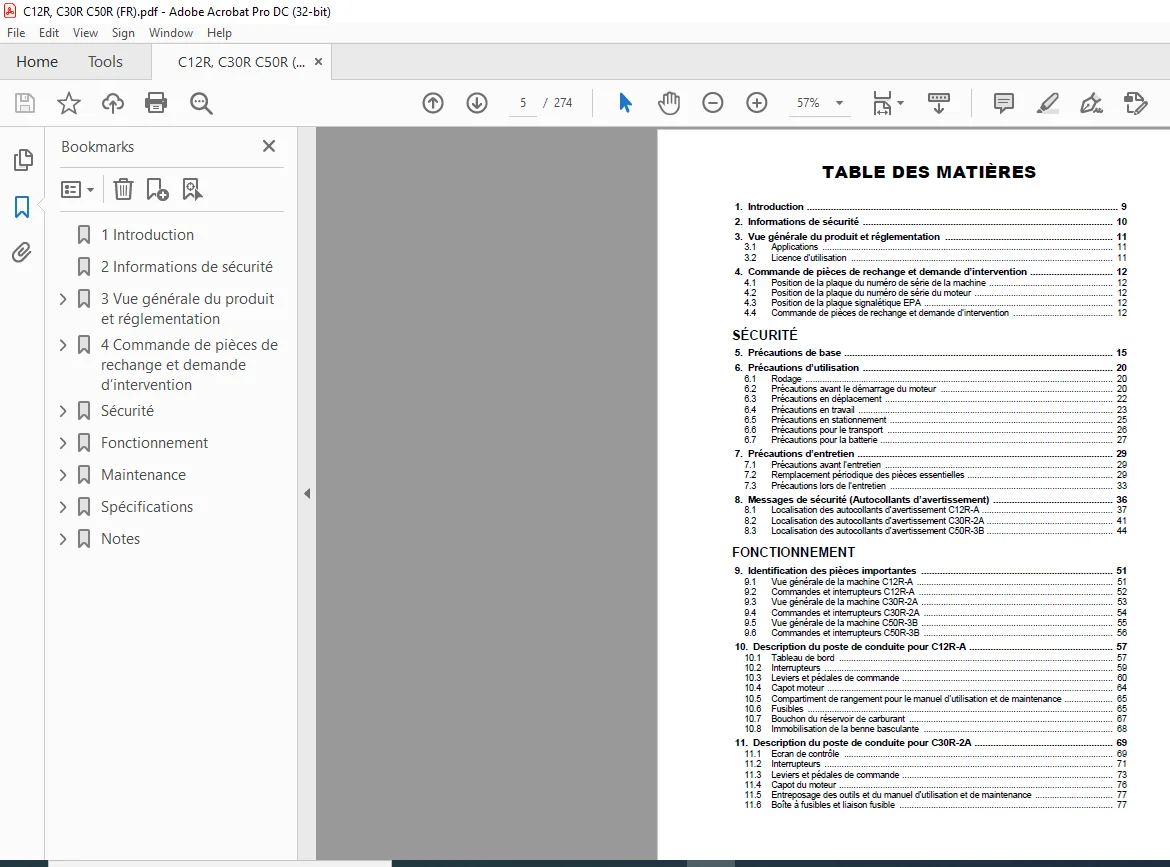1170x867 pixels.
Task: Expand the '3 Vue générale du produit' bookmark
Action: click(63, 299)
